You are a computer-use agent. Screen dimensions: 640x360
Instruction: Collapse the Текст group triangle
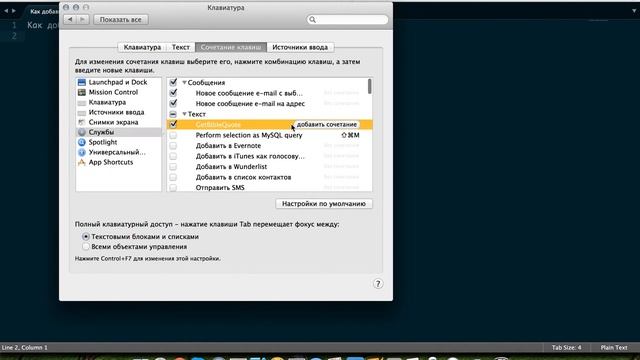[184, 114]
